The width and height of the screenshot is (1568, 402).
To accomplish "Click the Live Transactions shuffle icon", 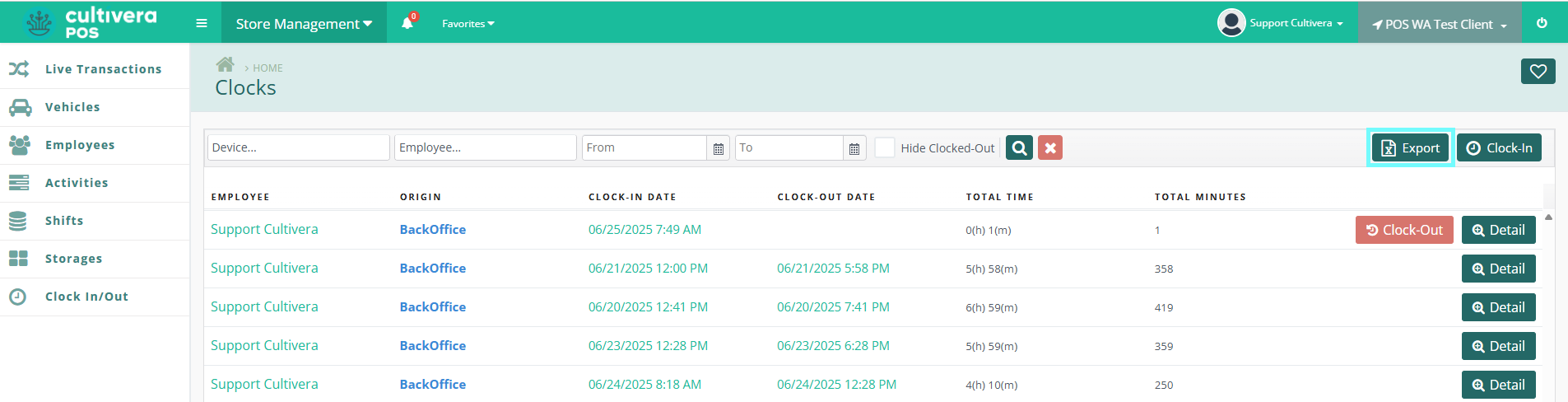I will 19,69.
